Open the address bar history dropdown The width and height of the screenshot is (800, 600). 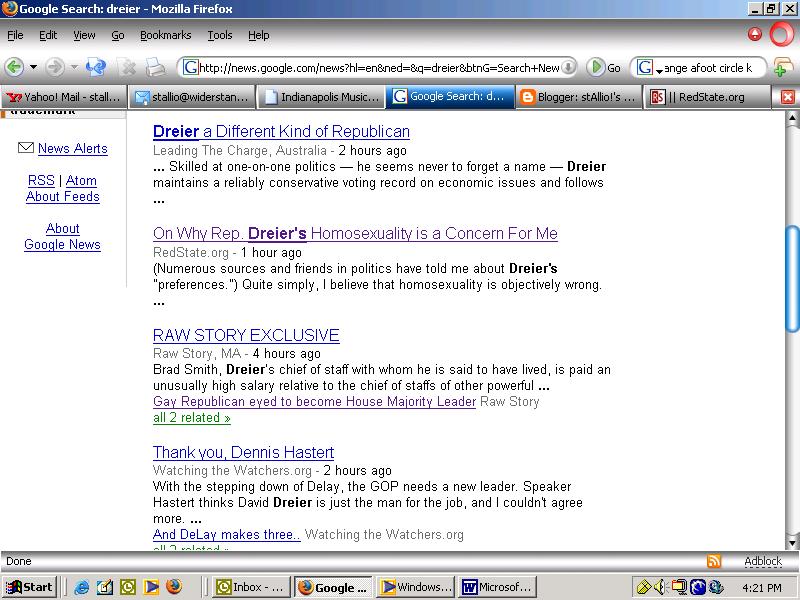[568, 67]
